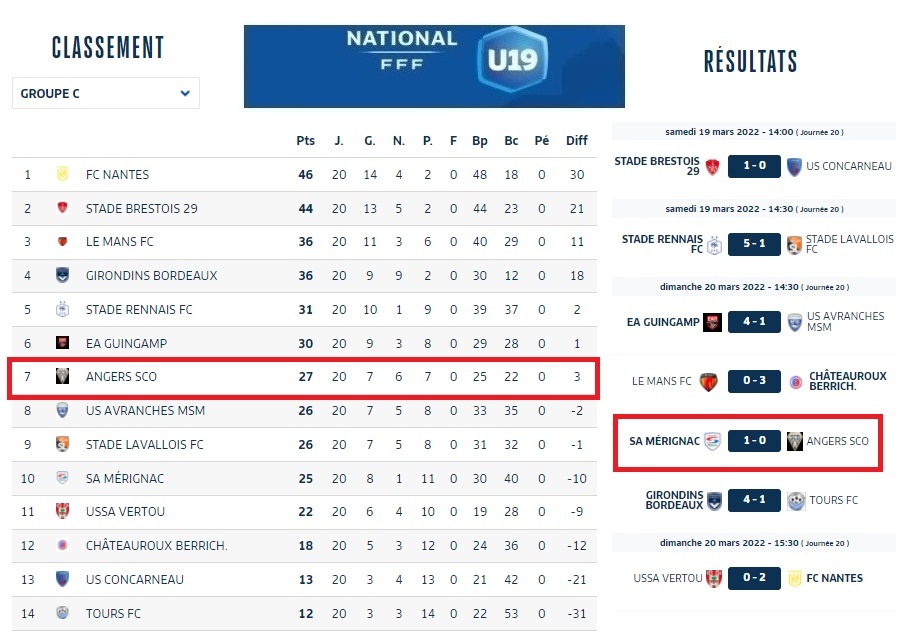
Task: Click the 1 - 0 score for SA Mérignac match
Action: click(x=754, y=441)
